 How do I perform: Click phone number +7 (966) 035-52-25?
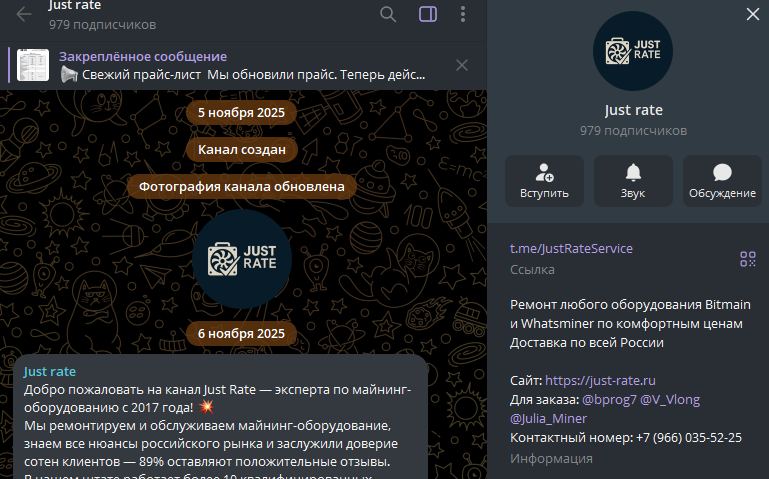[x=689, y=437]
